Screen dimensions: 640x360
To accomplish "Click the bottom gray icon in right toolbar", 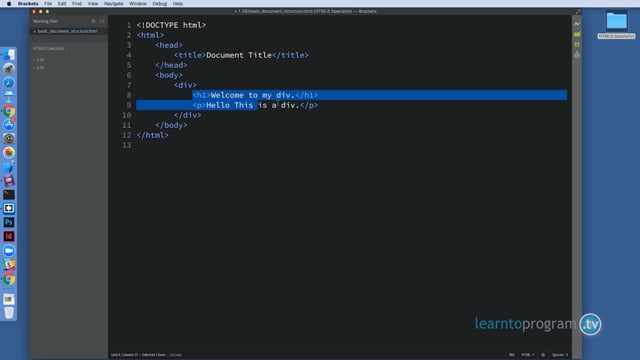I will [x=577, y=55].
